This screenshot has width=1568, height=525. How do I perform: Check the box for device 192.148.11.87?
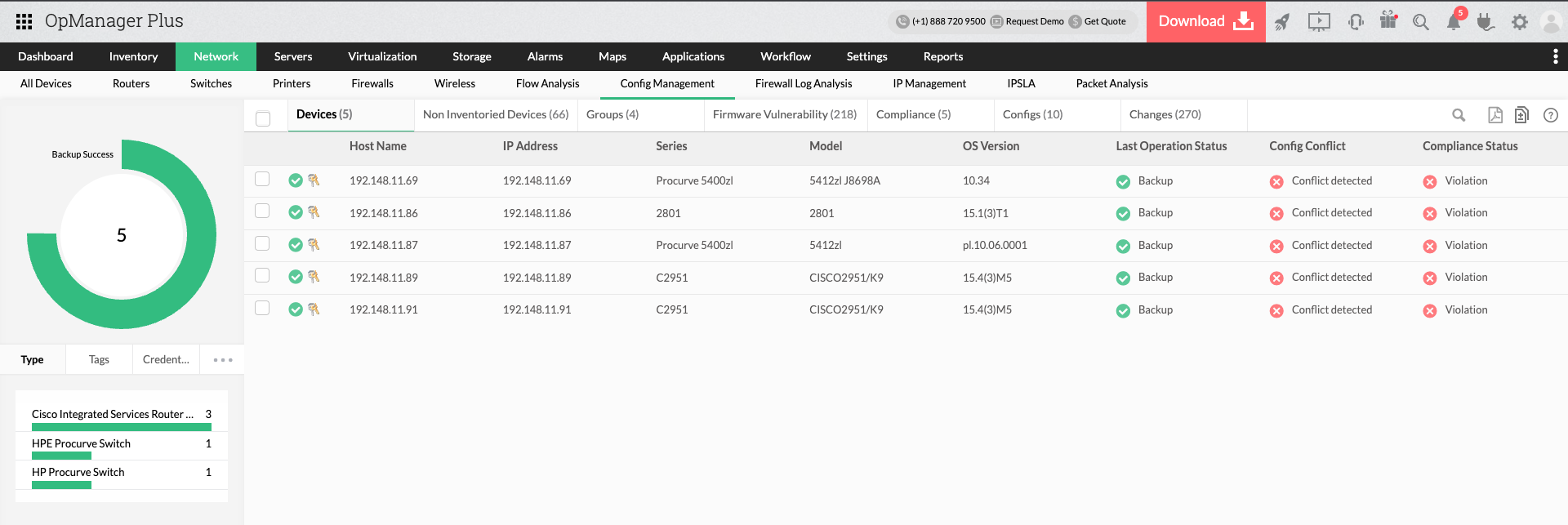[262, 243]
